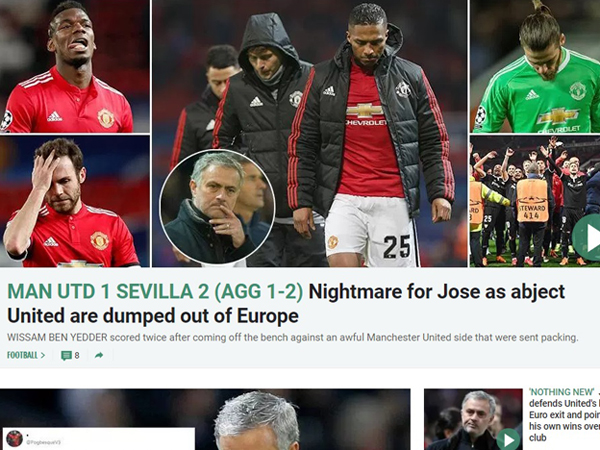
Task: Click the stewards and celebrating team image
Action: pos(535,201)
